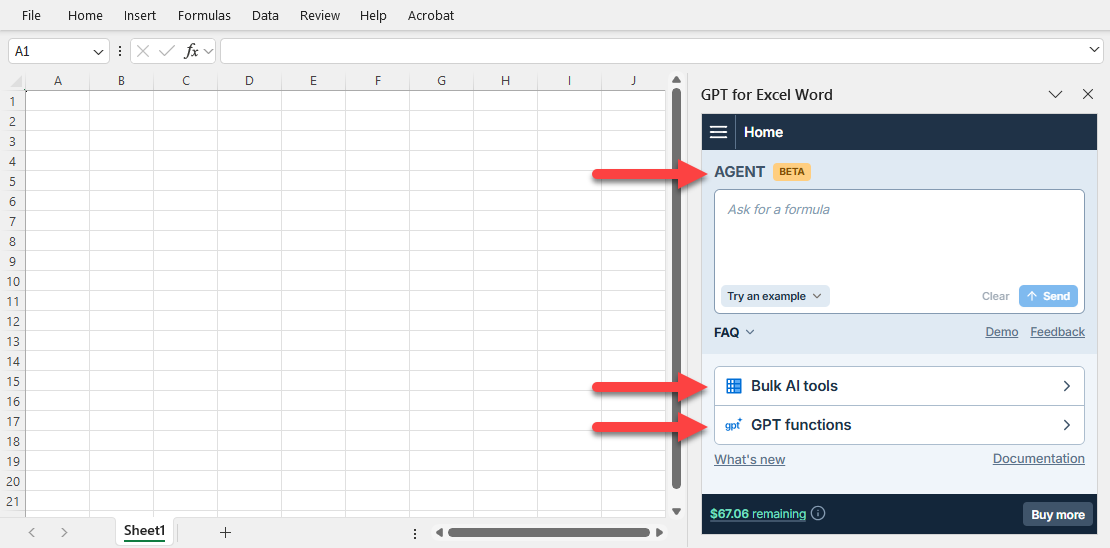Image resolution: width=1110 pixels, height=548 pixels.
Task: Click the Home title in pane header
Action: 763,132
